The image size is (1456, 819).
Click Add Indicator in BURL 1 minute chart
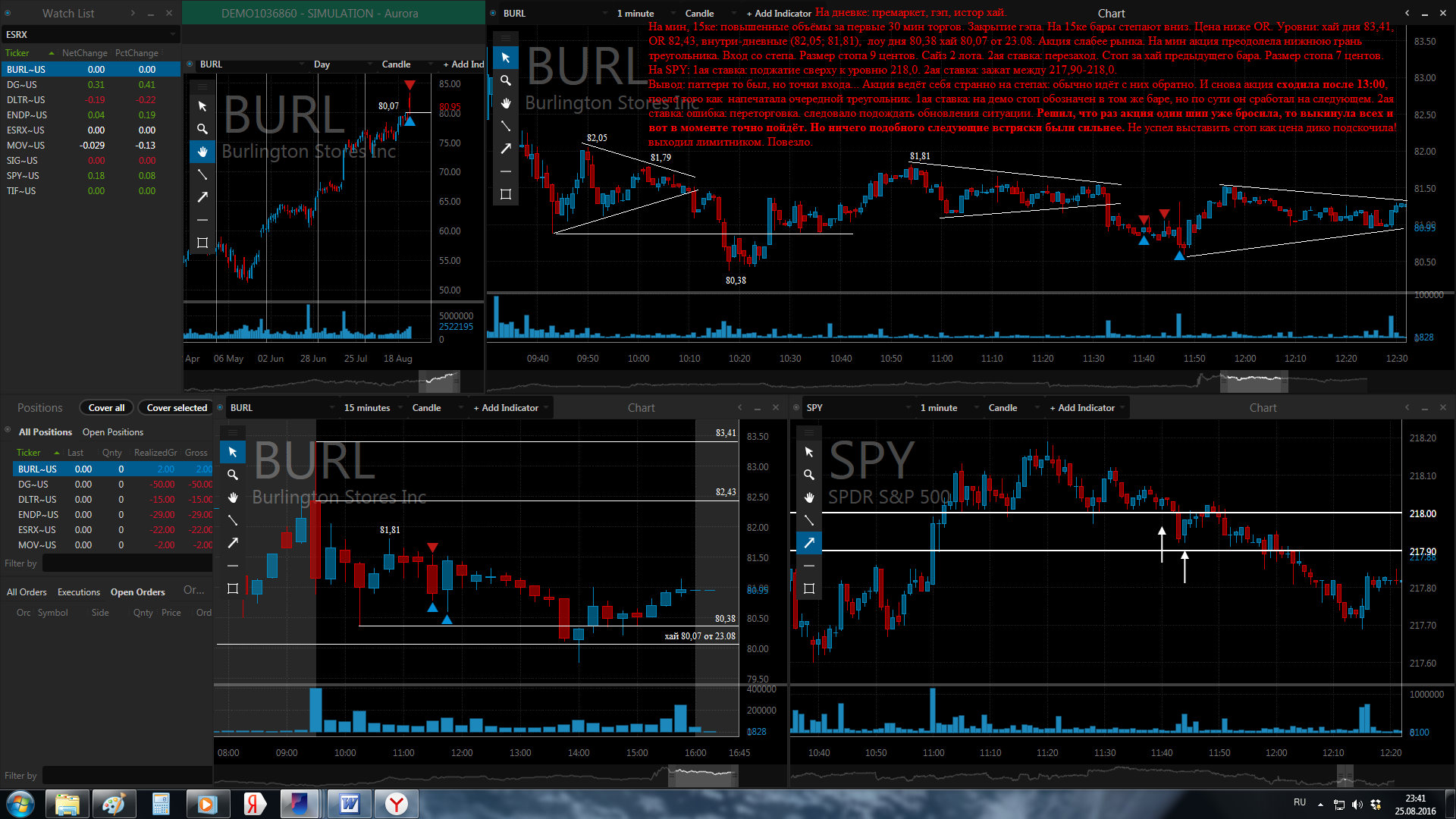pyautogui.click(x=778, y=14)
